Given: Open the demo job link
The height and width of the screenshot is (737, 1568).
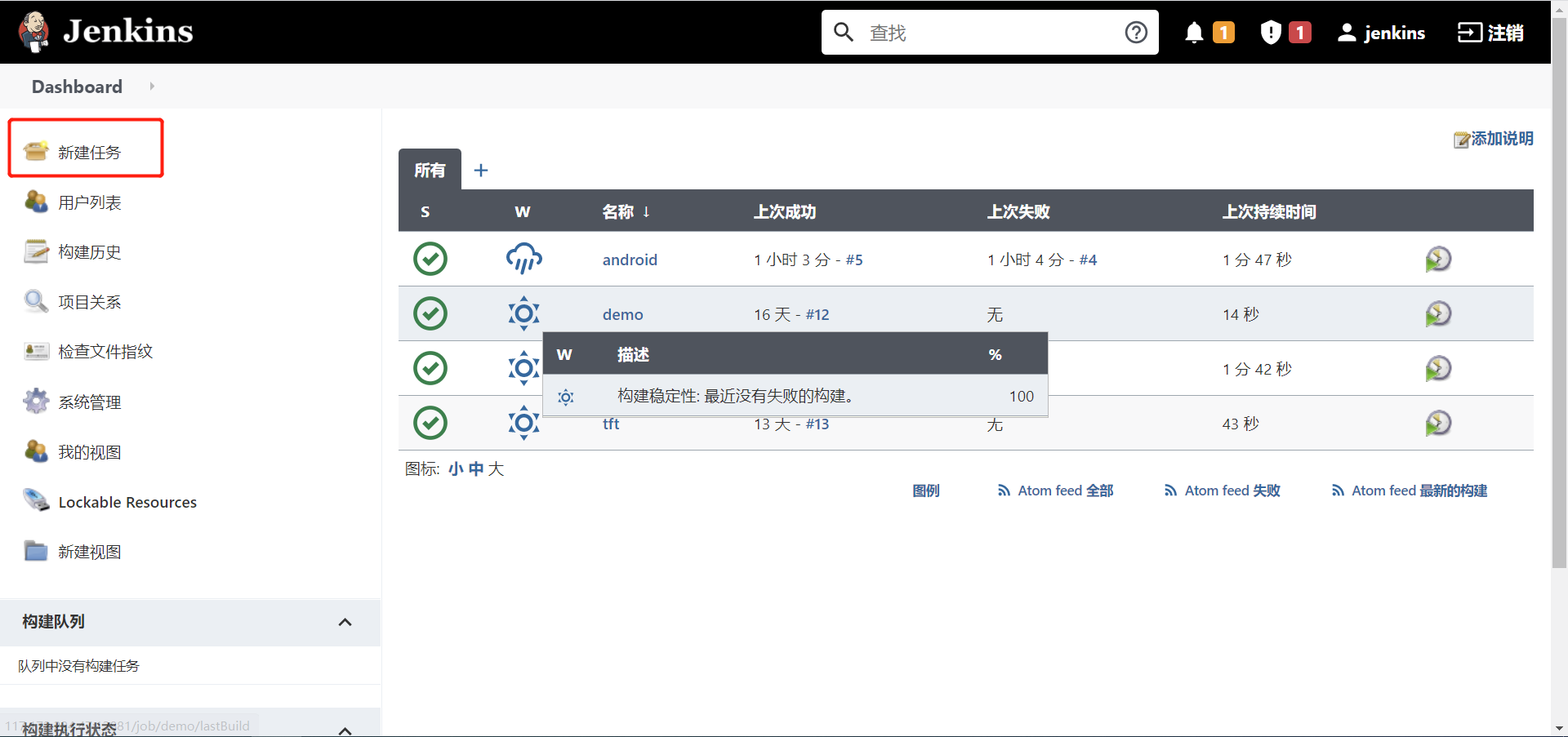Looking at the screenshot, I should coord(623,314).
